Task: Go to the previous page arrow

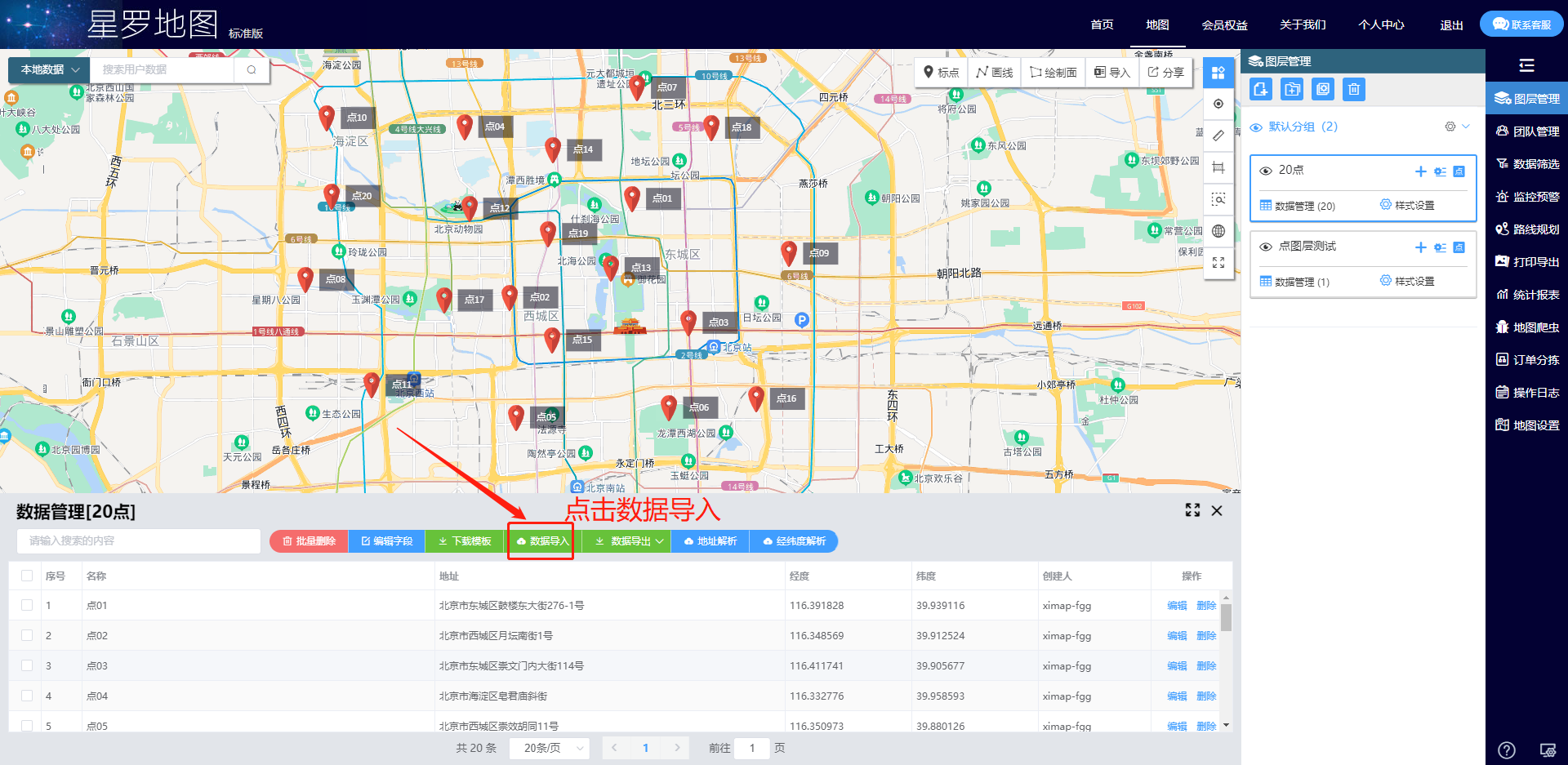Action: tap(614, 748)
